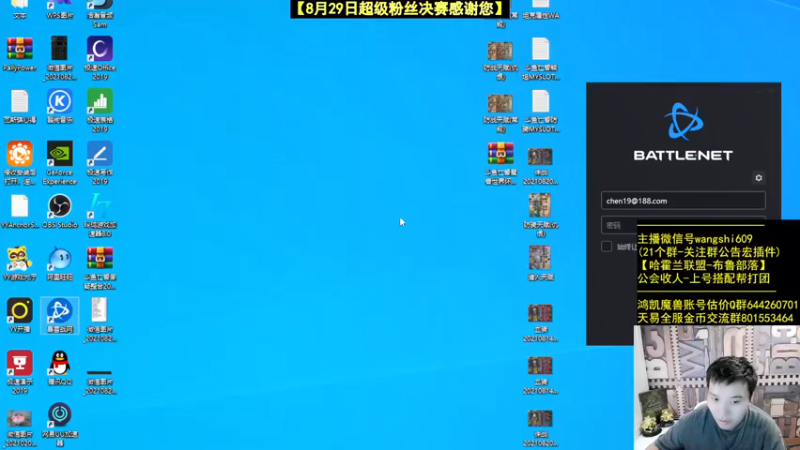The image size is (800, 450).
Task: Select the WinRAR archive in right icon column
Action: pos(501,163)
